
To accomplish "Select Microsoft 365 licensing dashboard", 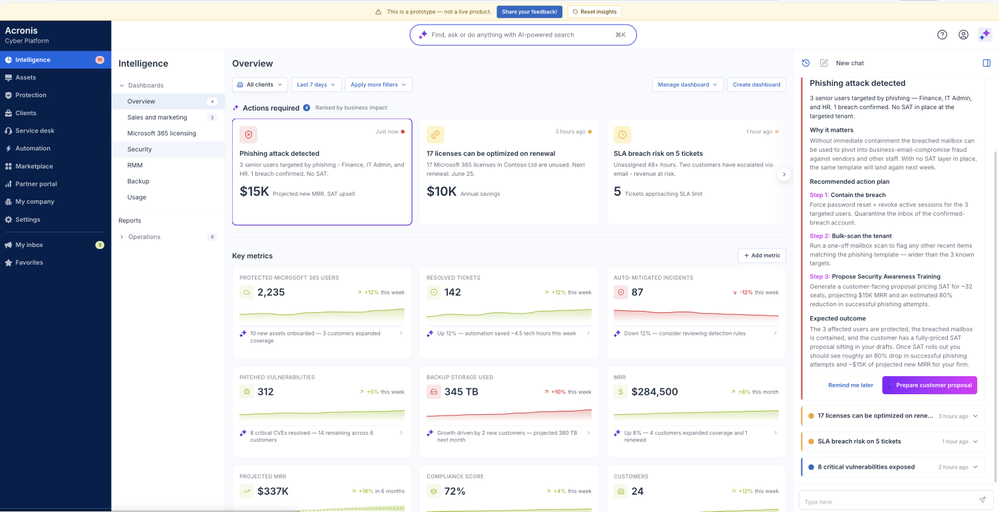I will click(x=168, y=133).
